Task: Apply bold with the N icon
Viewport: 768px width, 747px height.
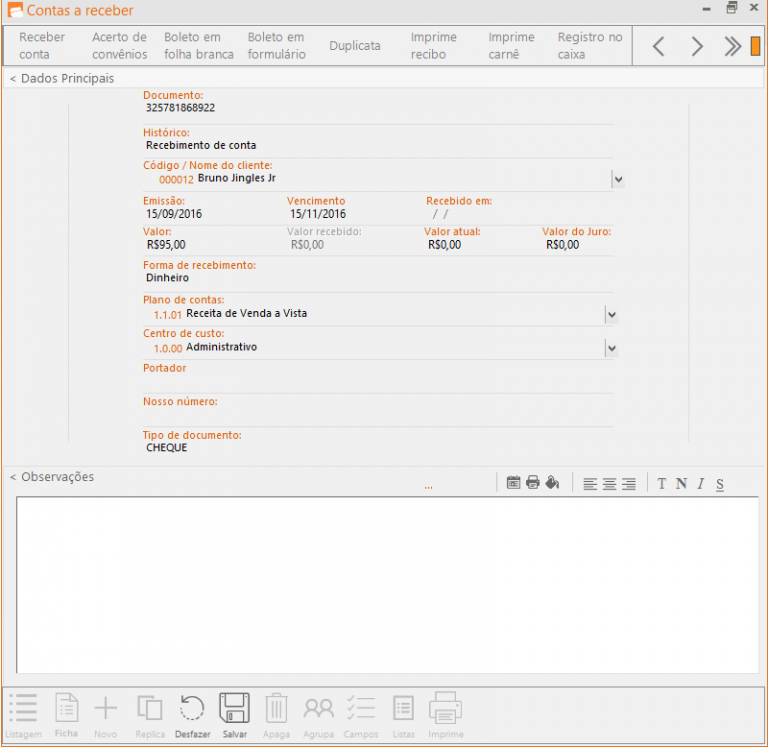Action: [x=681, y=484]
